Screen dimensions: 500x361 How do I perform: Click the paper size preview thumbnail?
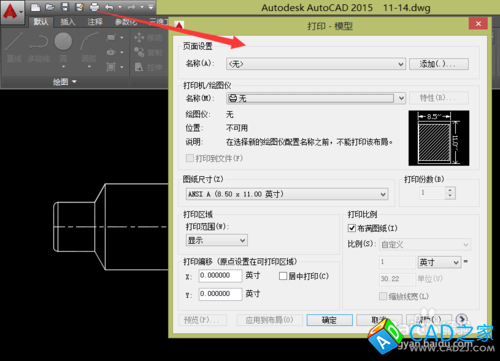click(439, 138)
